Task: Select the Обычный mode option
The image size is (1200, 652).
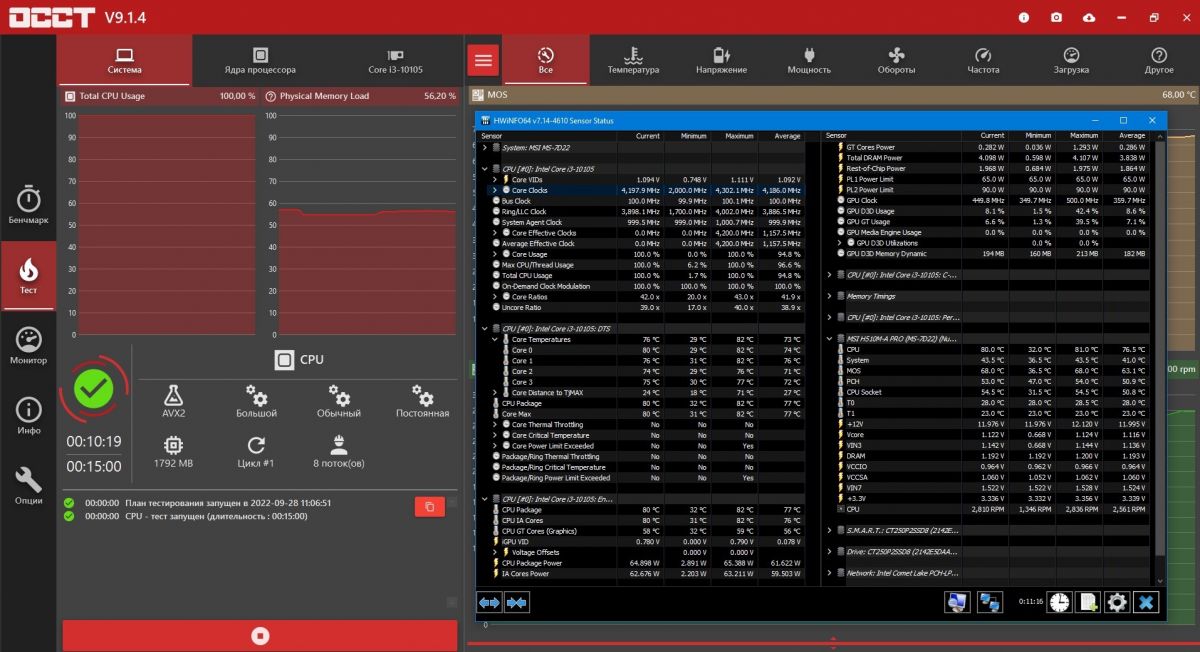Action: (x=339, y=401)
